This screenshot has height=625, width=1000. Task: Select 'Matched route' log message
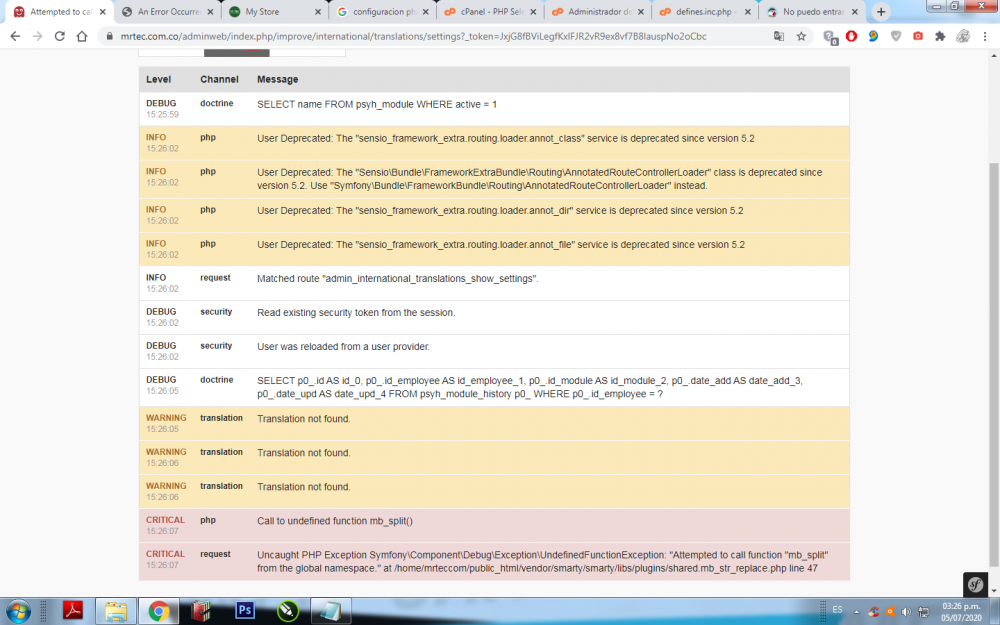pos(398,279)
